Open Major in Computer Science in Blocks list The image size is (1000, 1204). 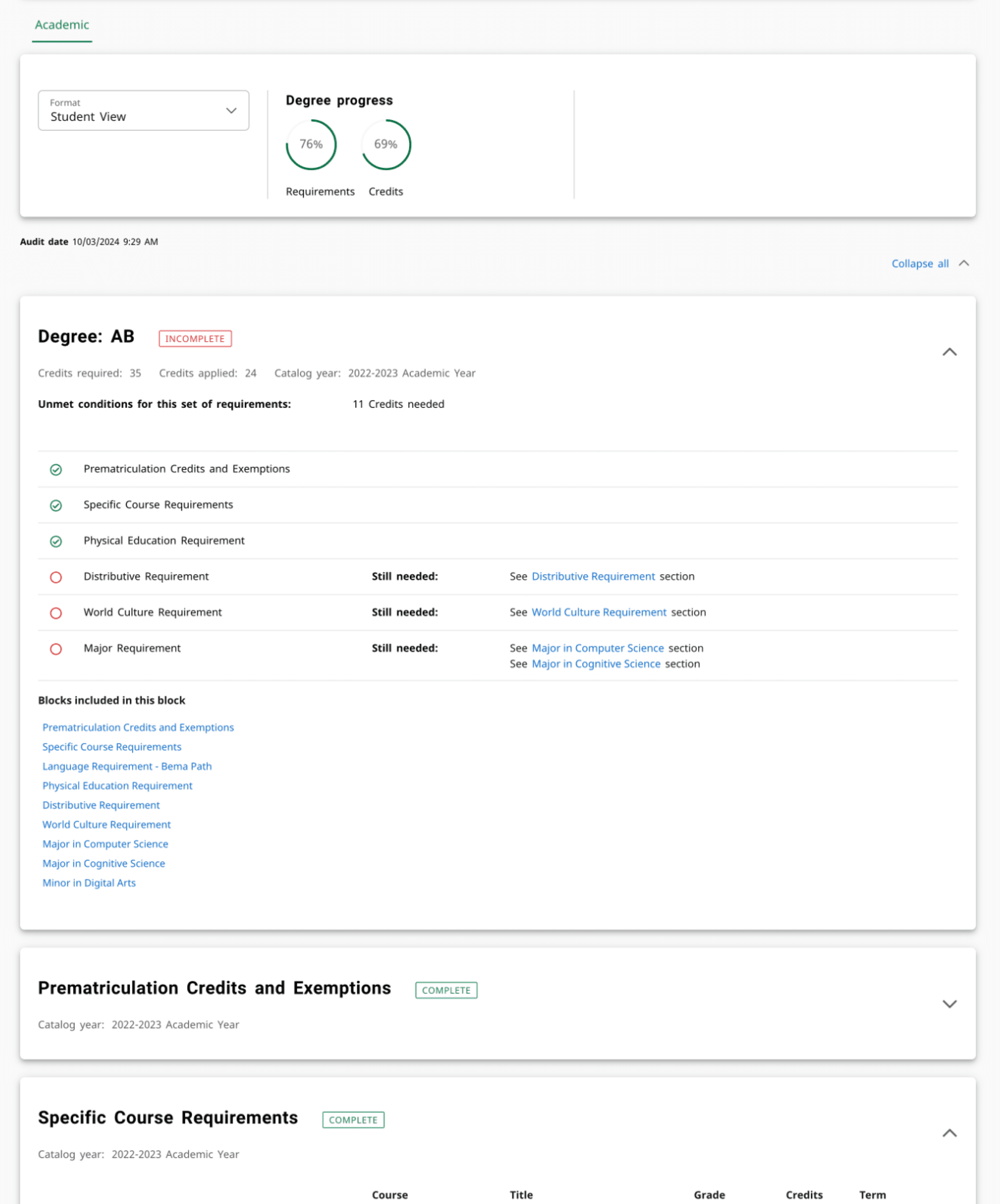106,844
